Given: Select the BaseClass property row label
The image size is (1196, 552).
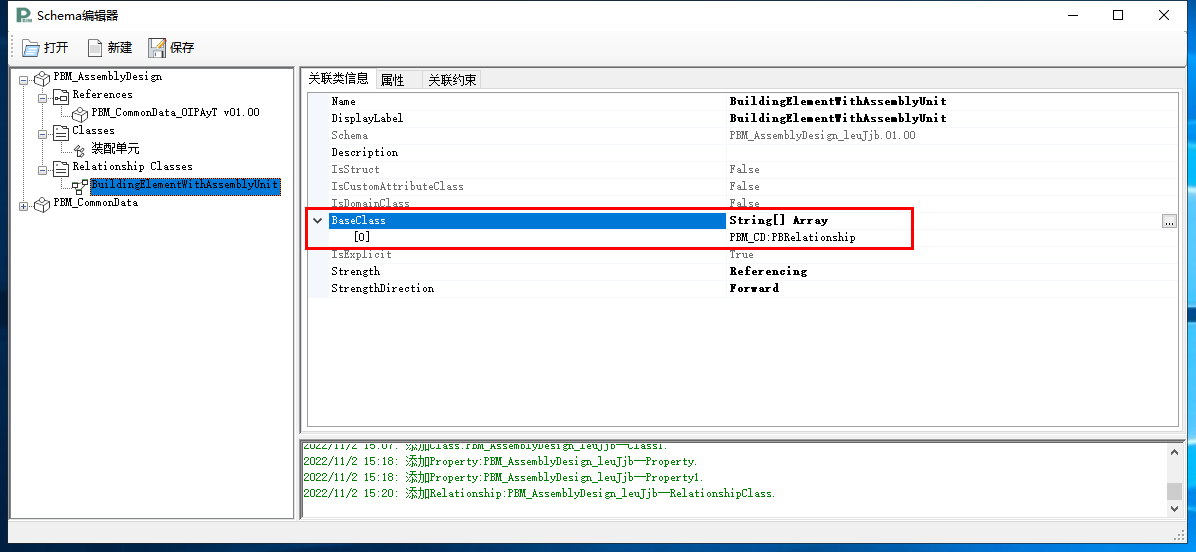Looking at the screenshot, I should point(527,220).
